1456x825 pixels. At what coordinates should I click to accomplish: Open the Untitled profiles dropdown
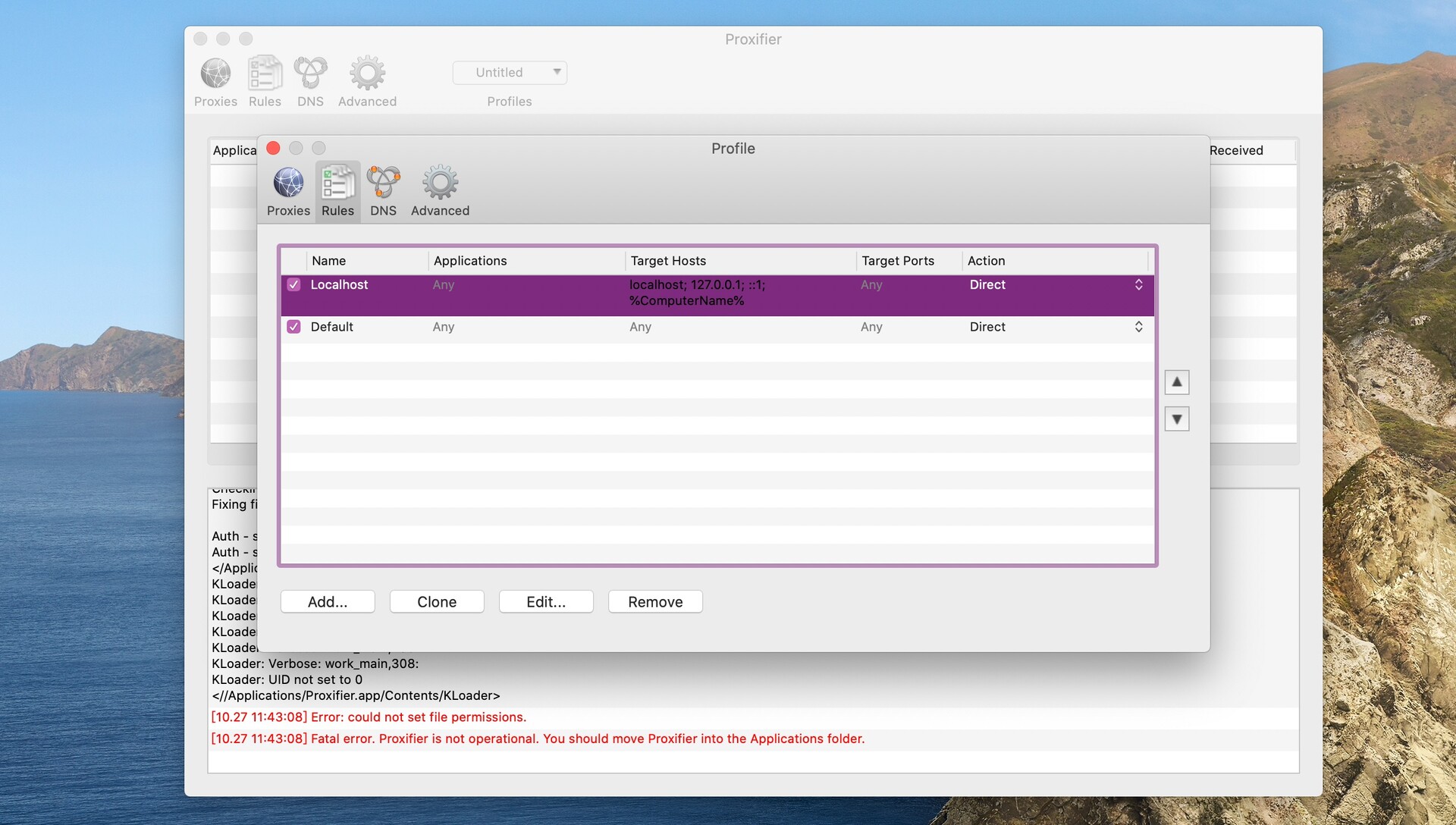pos(510,73)
